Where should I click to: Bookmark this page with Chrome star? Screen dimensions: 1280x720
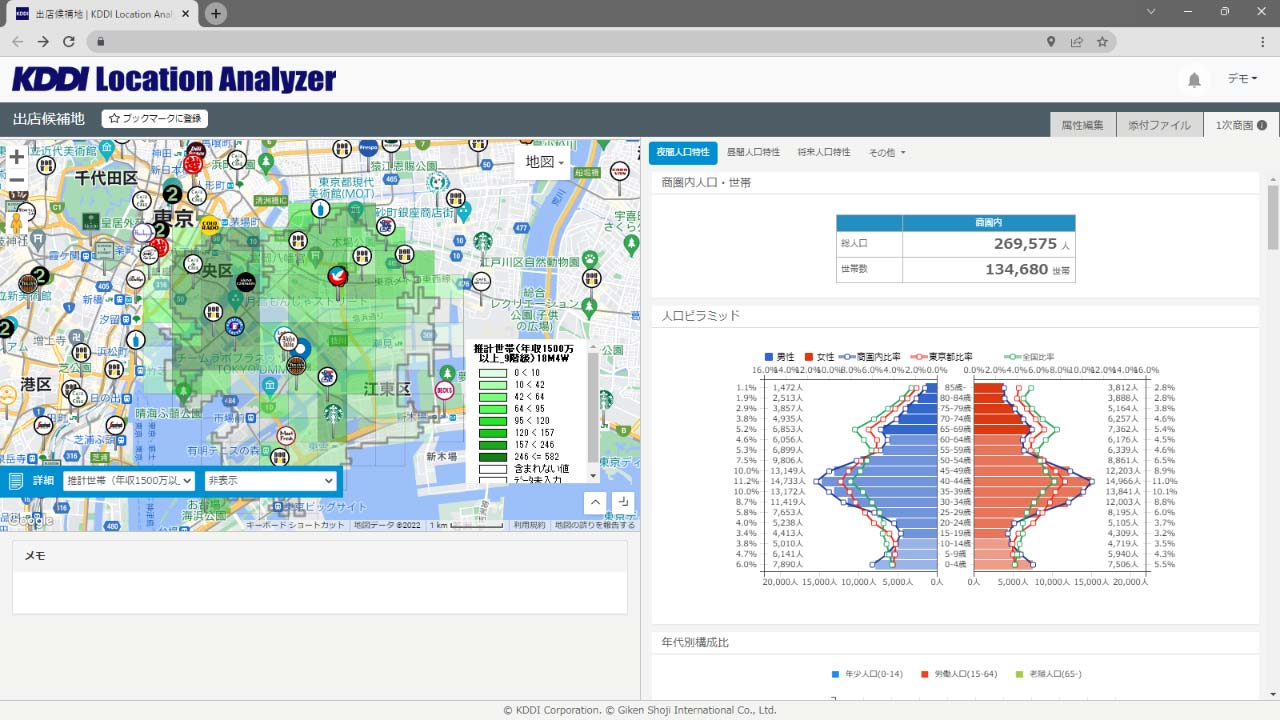point(1102,42)
